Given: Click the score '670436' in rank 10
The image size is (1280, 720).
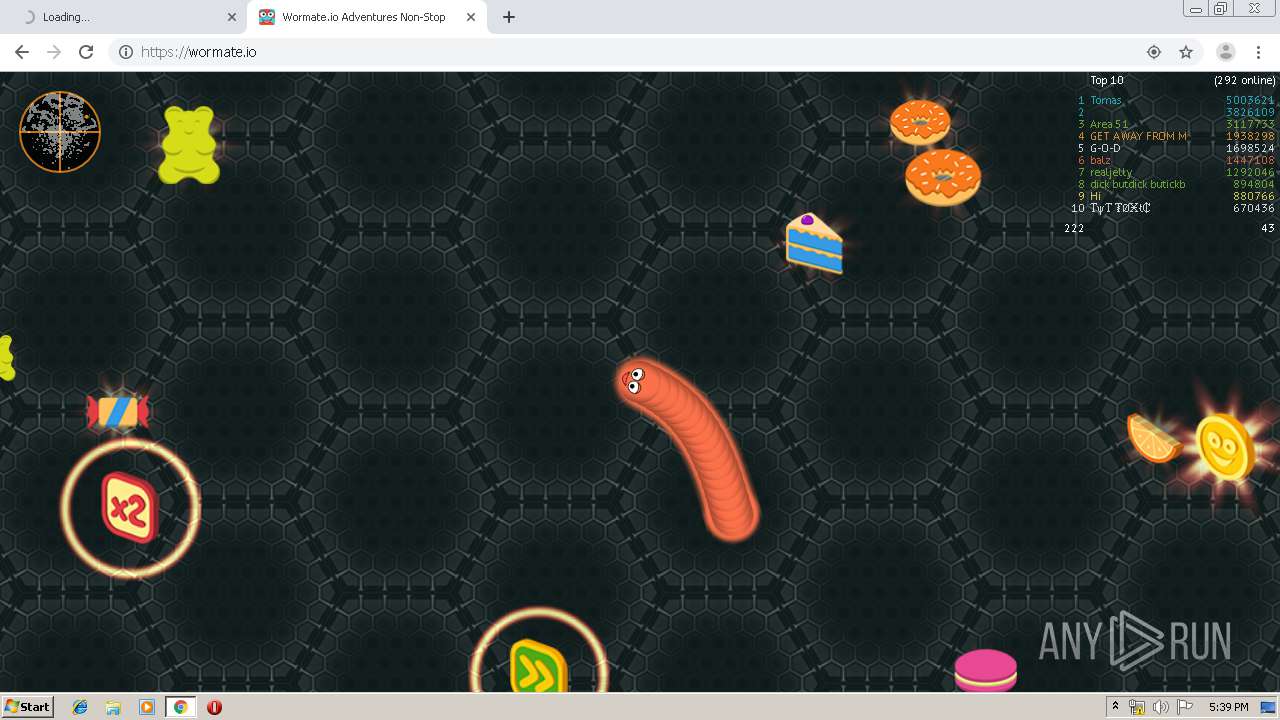Looking at the screenshot, I should [x=1254, y=208].
